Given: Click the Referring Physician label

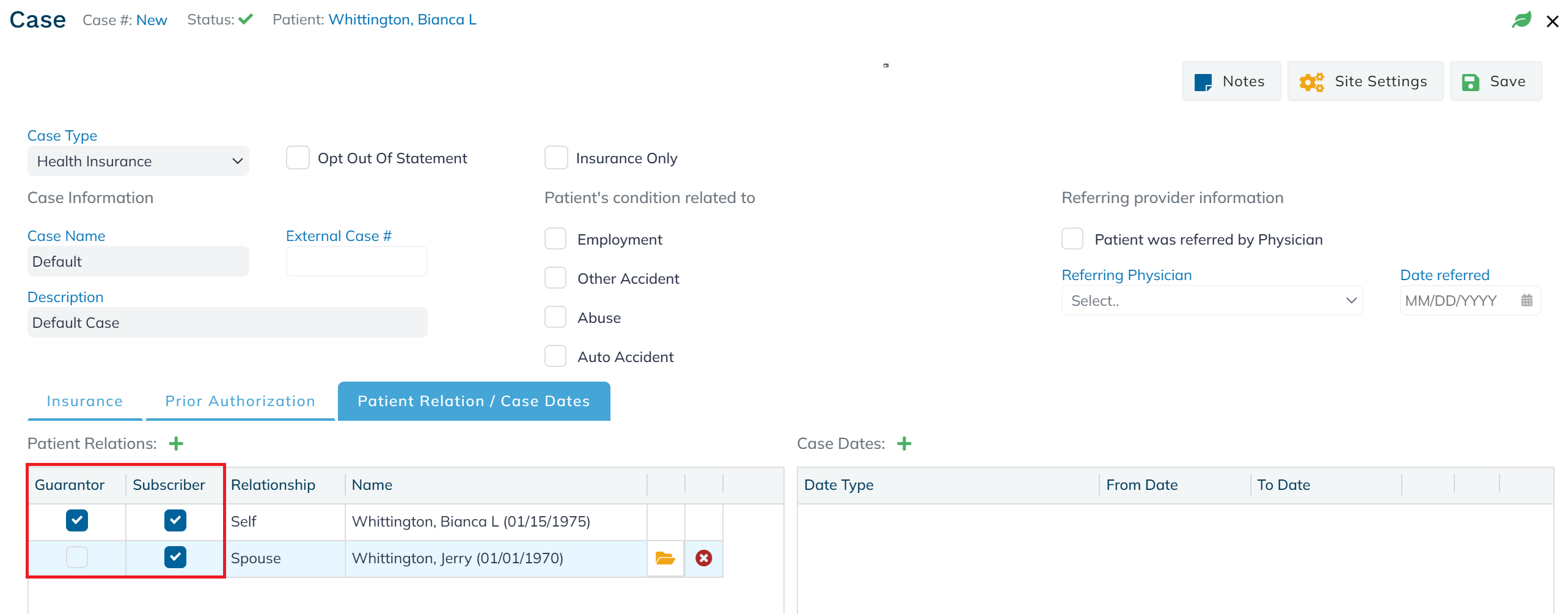Looking at the screenshot, I should 1127,275.
